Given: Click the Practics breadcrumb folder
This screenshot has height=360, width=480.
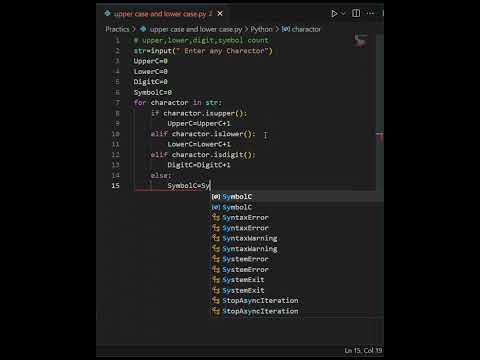Looking at the screenshot, I should click(117, 29).
